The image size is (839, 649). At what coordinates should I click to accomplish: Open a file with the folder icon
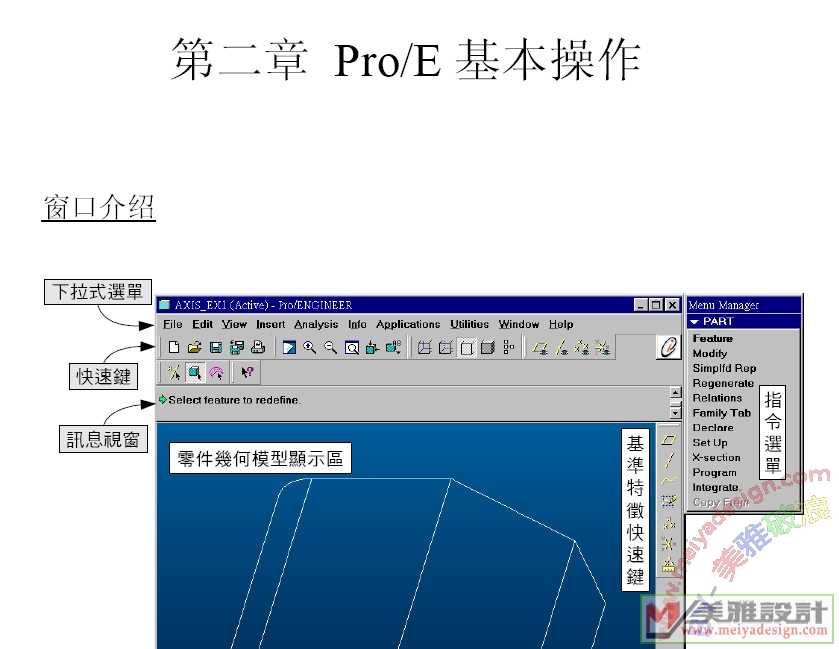tap(194, 347)
